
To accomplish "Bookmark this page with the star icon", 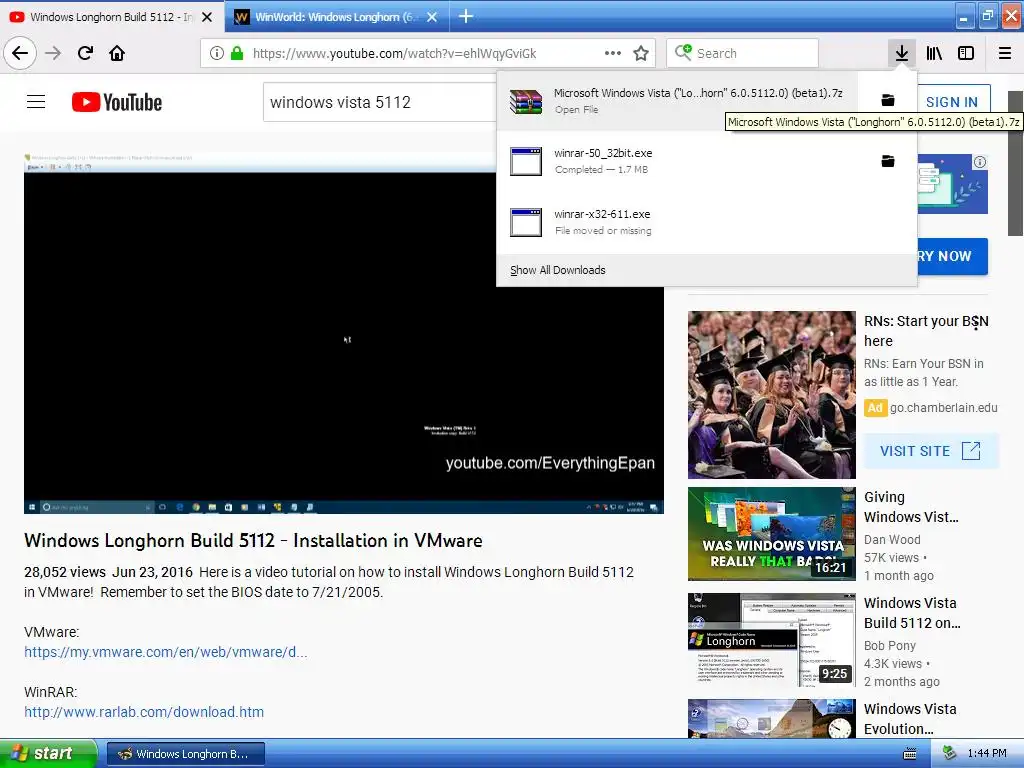I will click(641, 53).
